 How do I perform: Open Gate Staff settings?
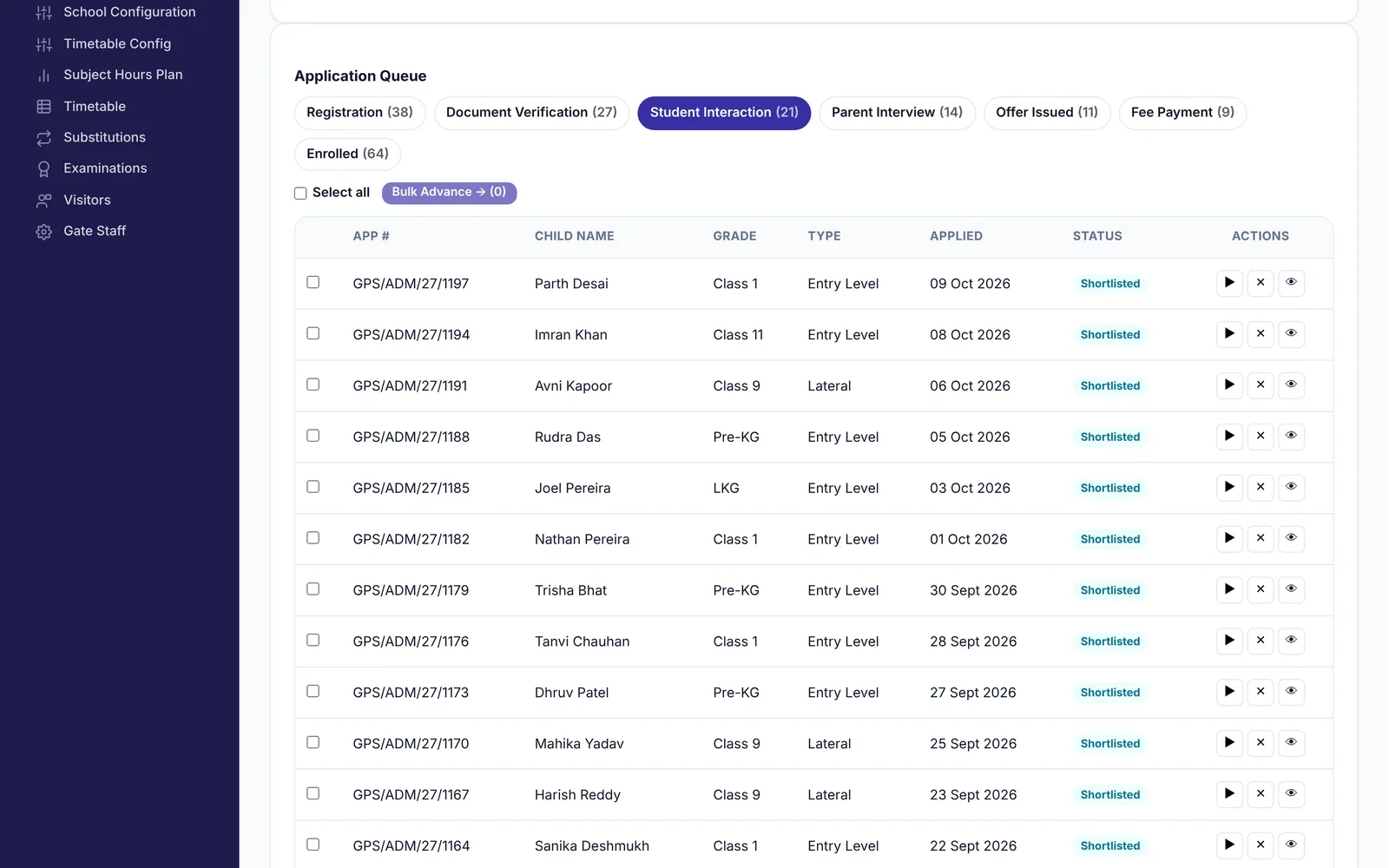coord(82,231)
